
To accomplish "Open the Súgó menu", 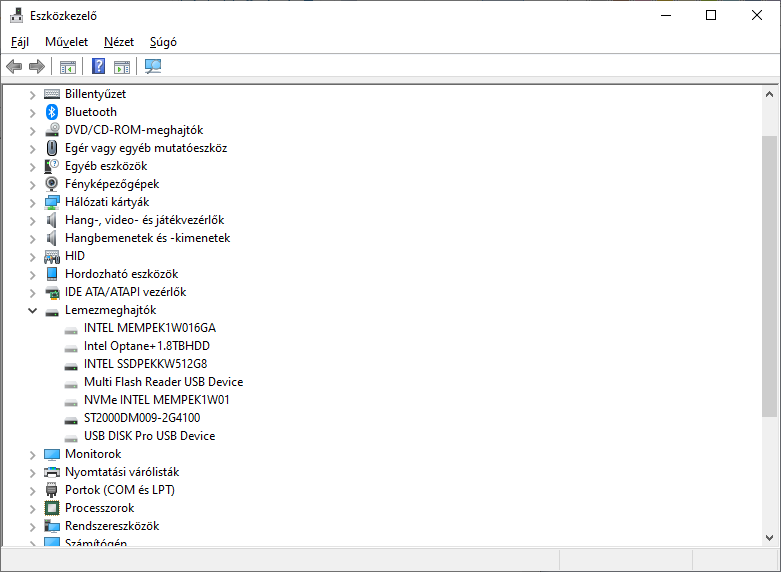I will pyautogui.click(x=163, y=42).
